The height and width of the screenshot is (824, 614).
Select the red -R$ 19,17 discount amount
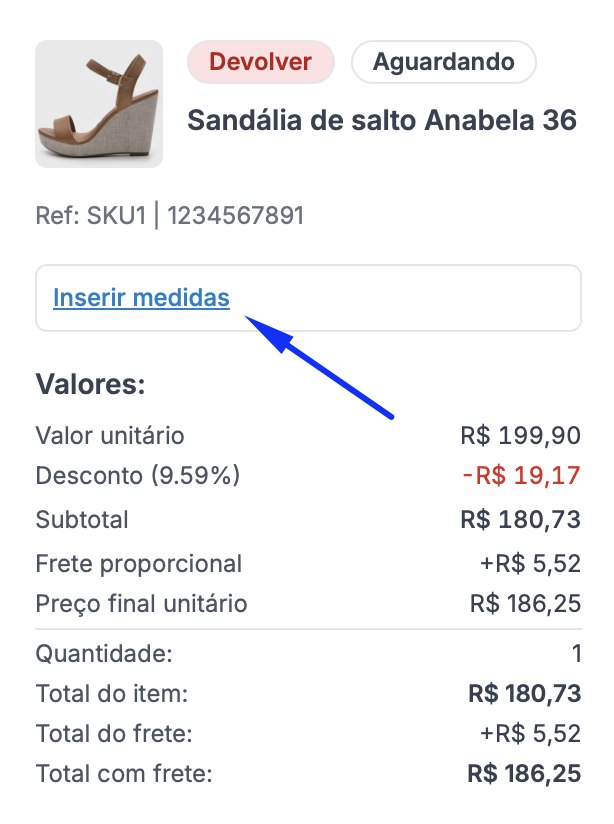pos(521,475)
